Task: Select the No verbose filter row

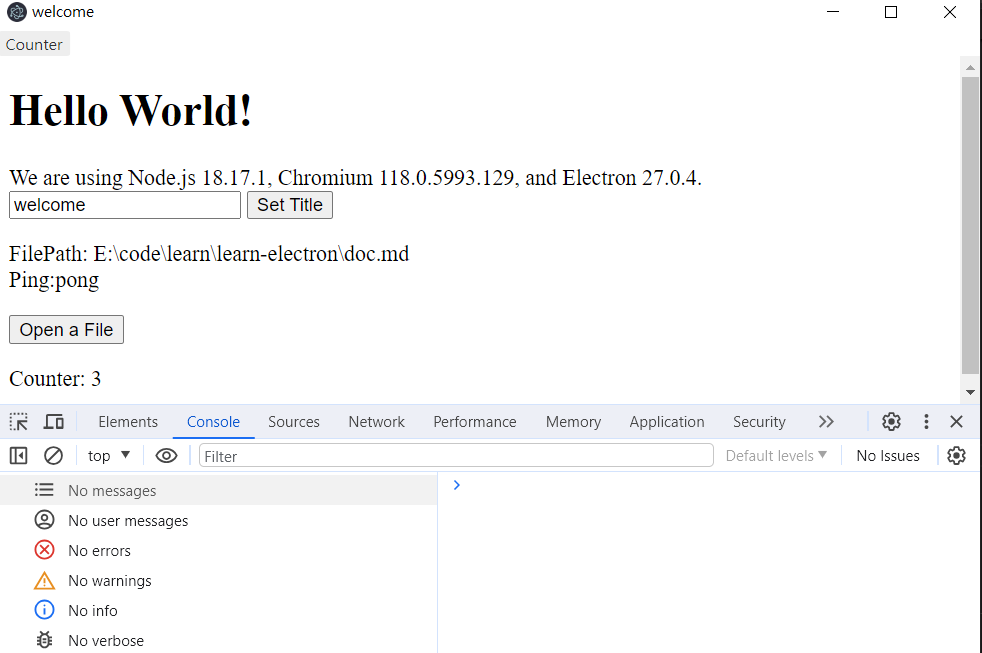Action: [219, 640]
